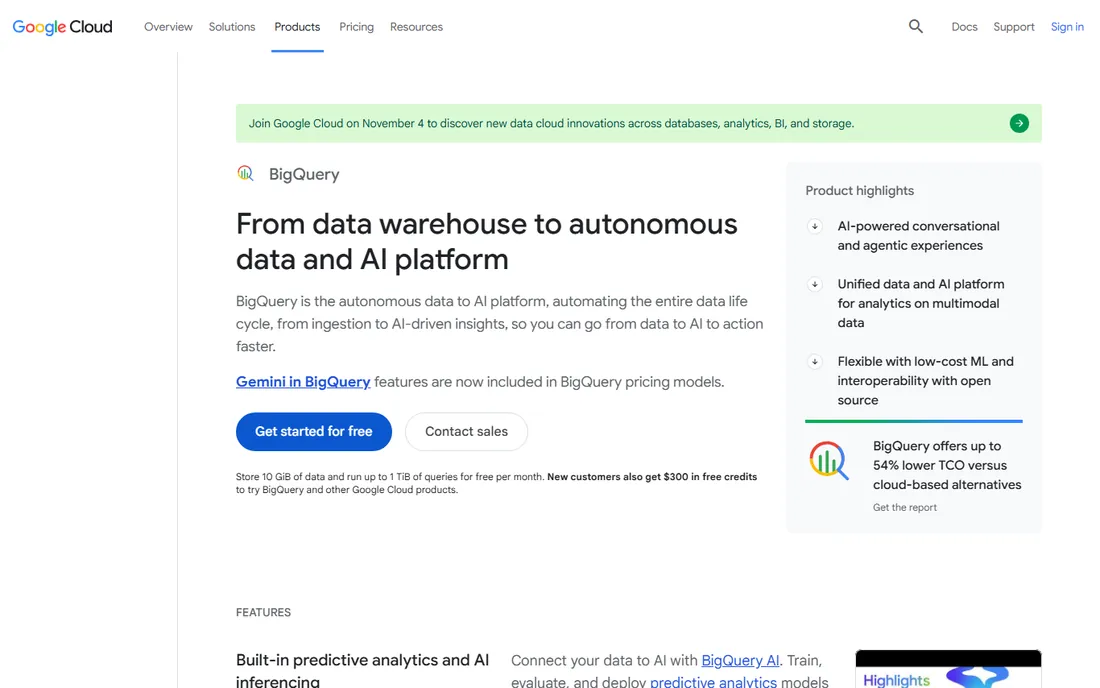This screenshot has width=1100, height=688.
Task: Click the November 4 announcement banner text
Action: coord(551,123)
